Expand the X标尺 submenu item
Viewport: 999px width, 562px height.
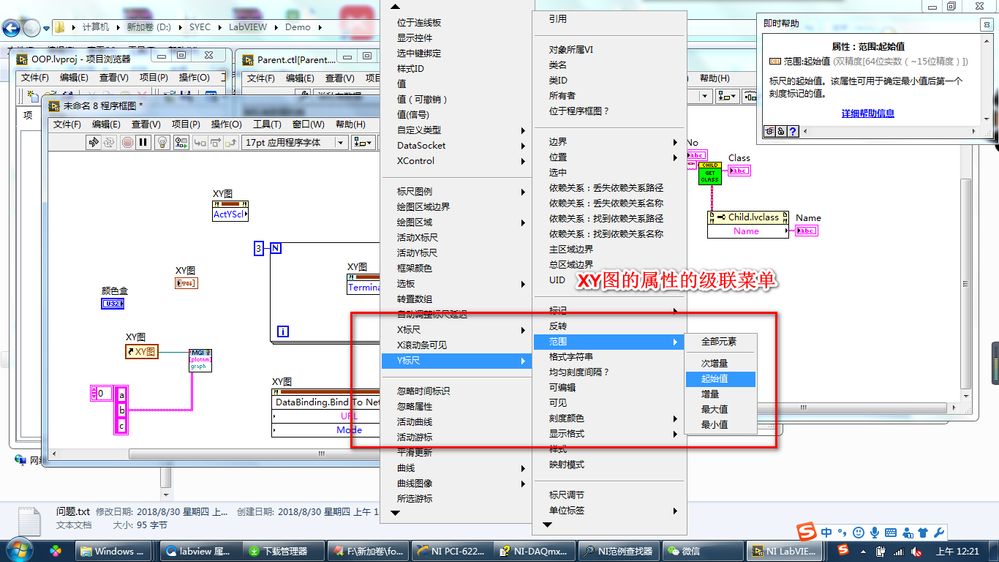point(456,329)
